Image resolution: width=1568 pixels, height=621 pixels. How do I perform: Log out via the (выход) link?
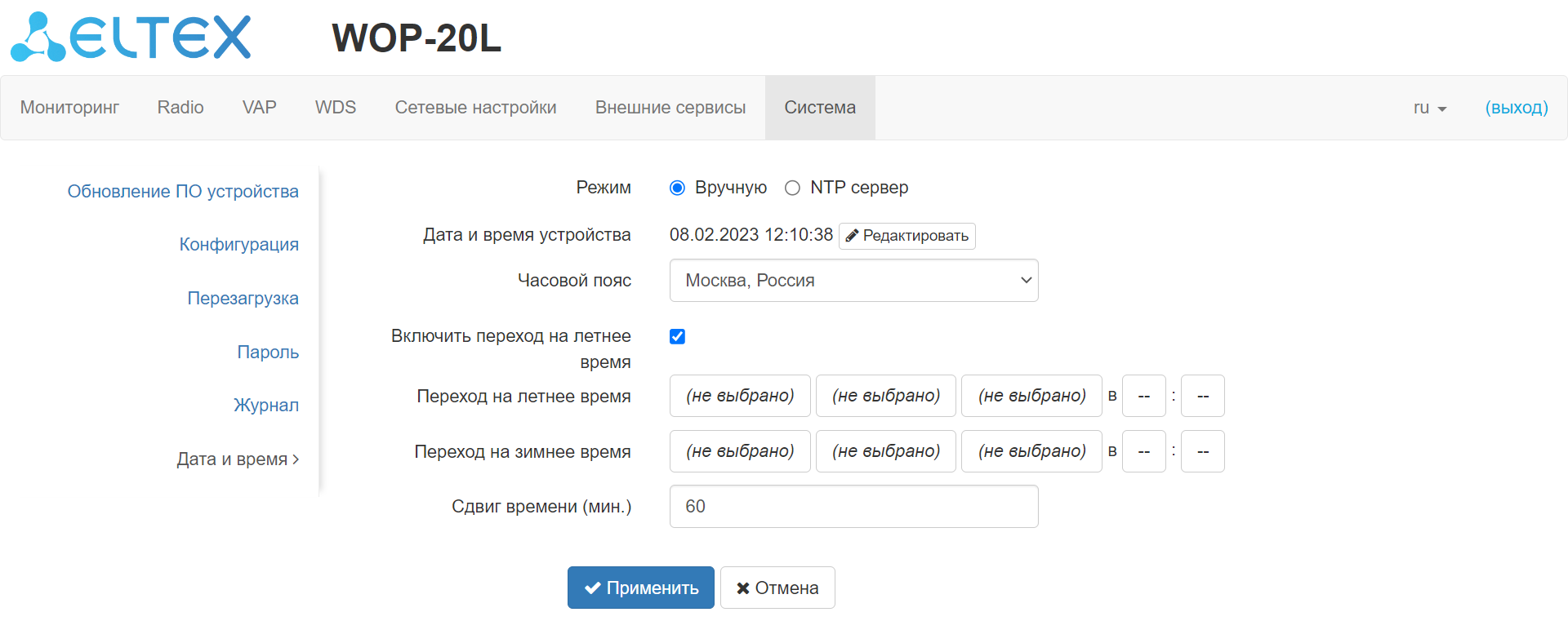pyautogui.click(x=1516, y=108)
